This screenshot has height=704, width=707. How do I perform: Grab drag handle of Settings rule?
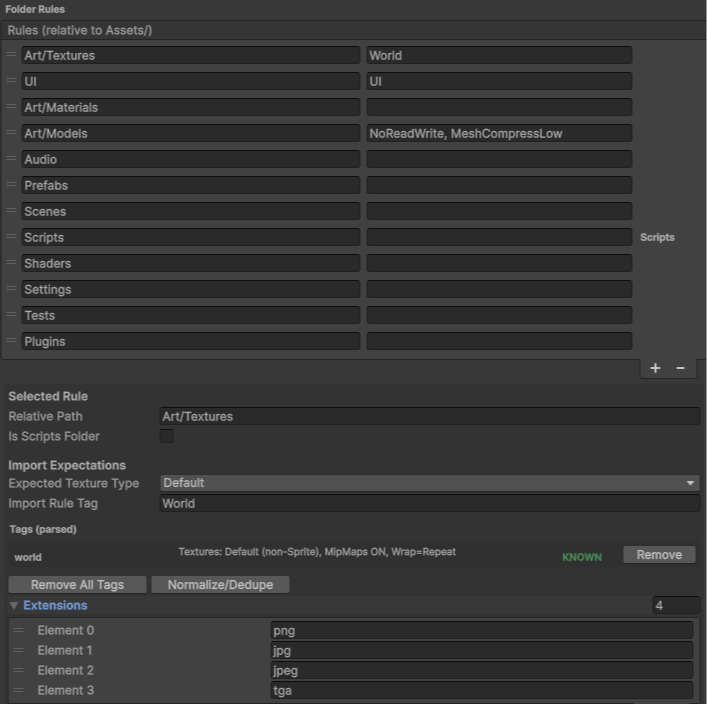[x=11, y=289]
